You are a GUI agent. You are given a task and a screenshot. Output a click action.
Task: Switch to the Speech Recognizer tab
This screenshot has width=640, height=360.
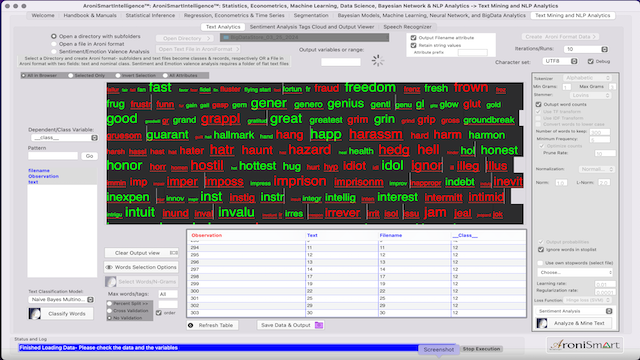[x=407, y=27]
